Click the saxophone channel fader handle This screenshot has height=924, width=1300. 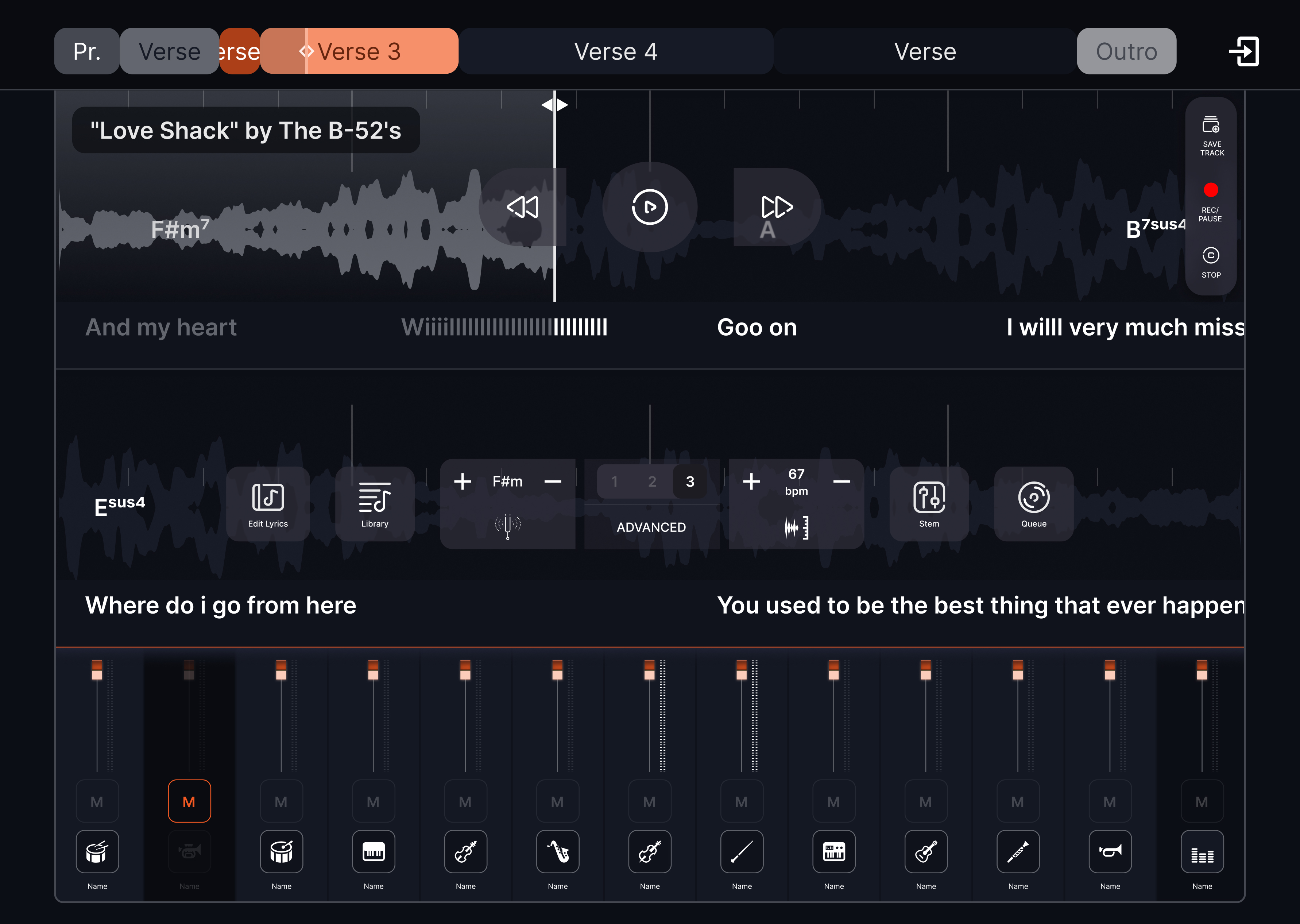point(558,670)
